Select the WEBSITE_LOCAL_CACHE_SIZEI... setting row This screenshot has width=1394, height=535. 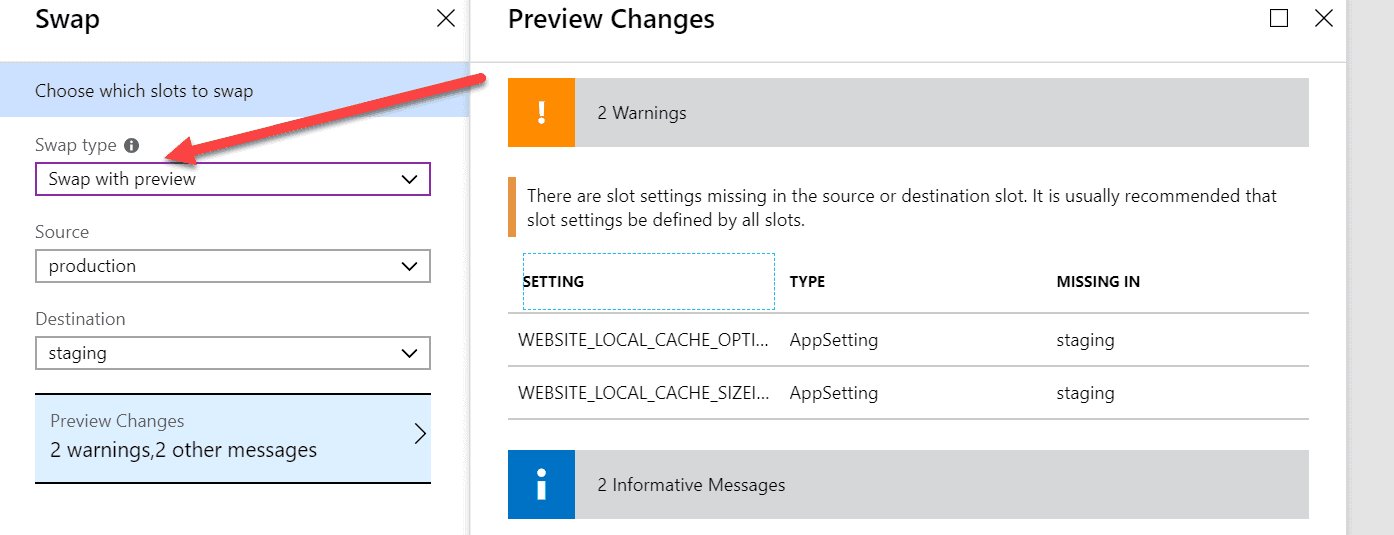pos(908,393)
